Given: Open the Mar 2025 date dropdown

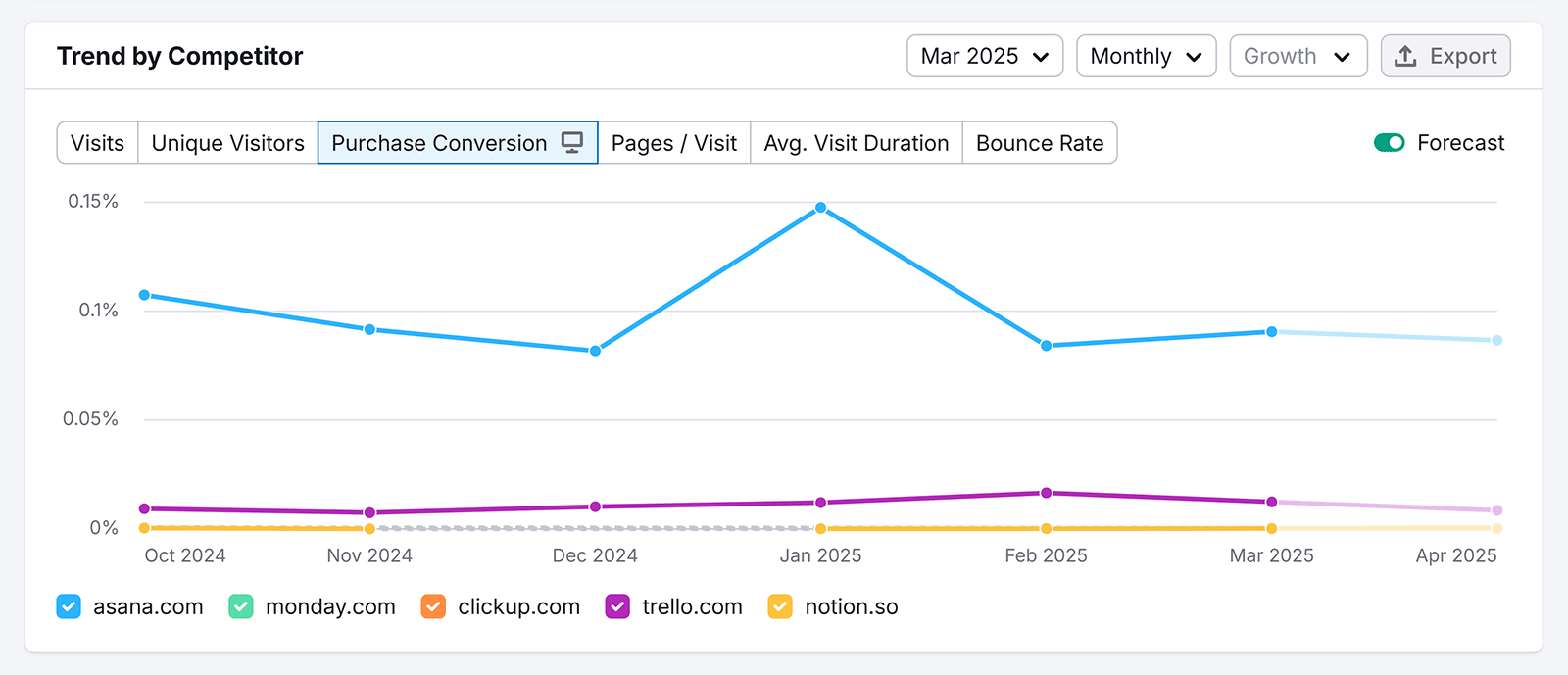Looking at the screenshot, I should [984, 56].
